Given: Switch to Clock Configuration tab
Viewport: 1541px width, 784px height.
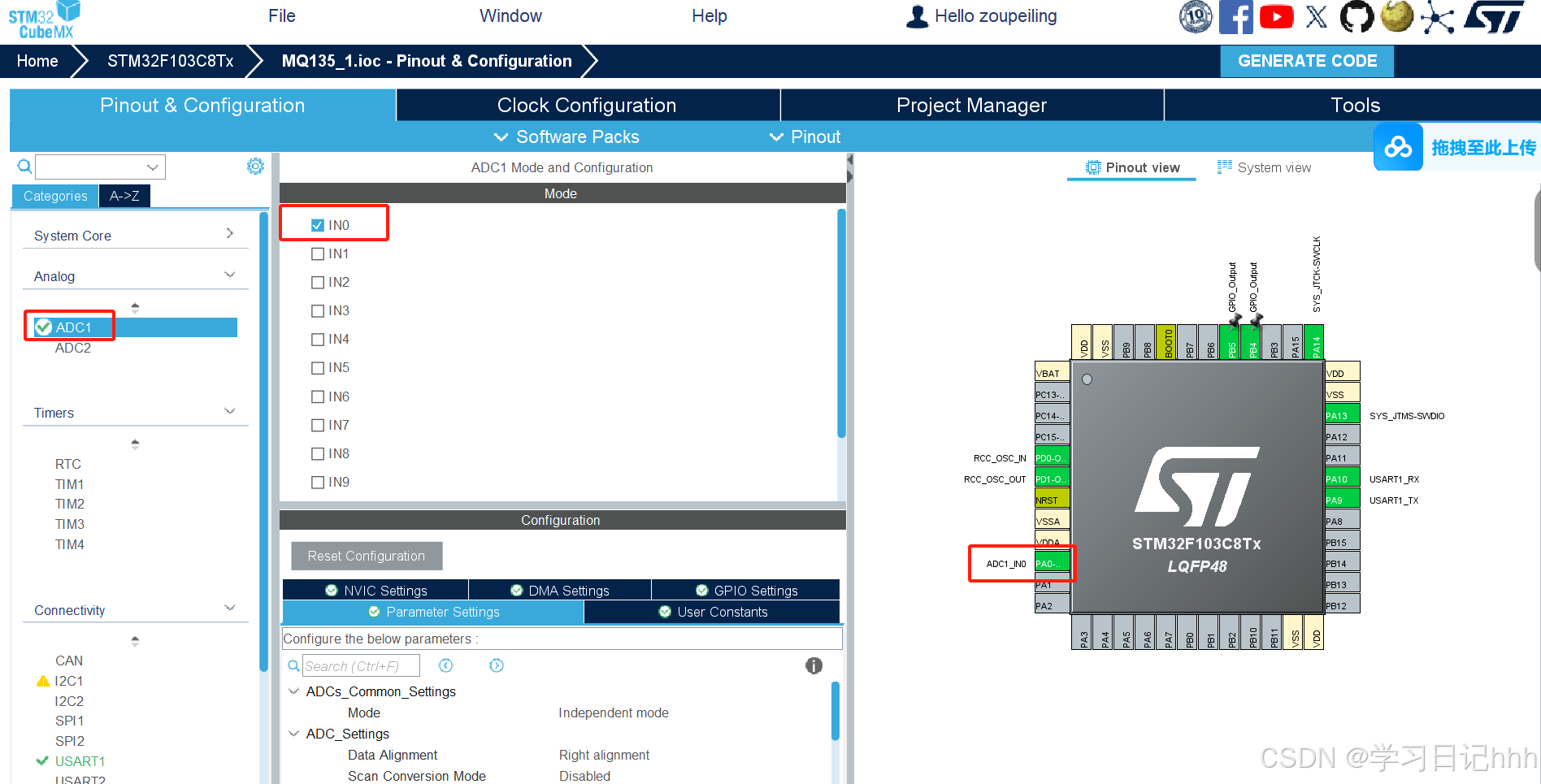Looking at the screenshot, I should [x=587, y=105].
